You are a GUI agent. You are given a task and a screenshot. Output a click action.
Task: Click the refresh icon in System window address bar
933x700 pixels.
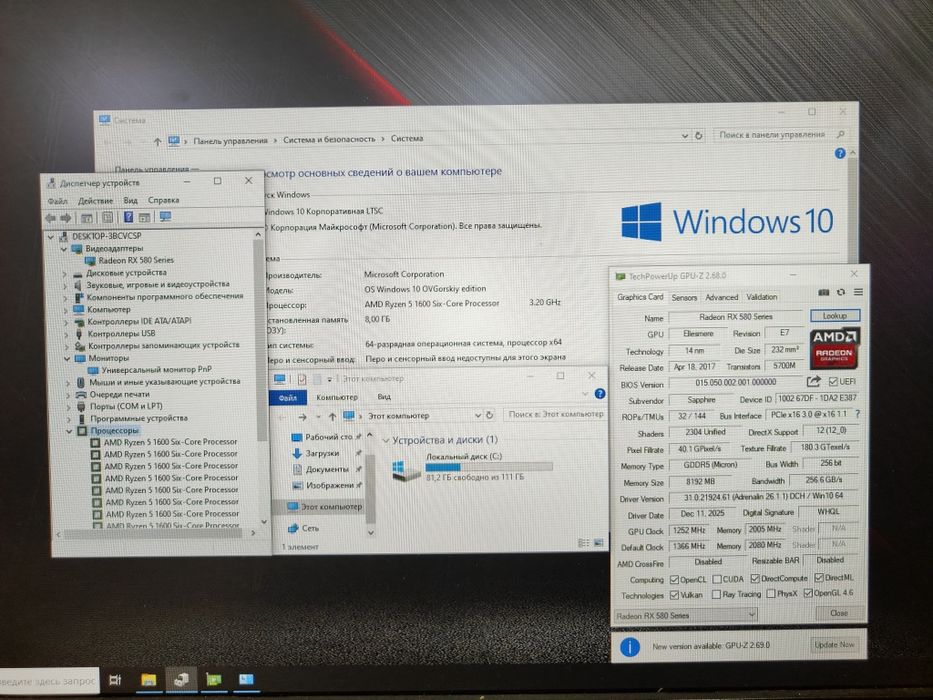(699, 136)
